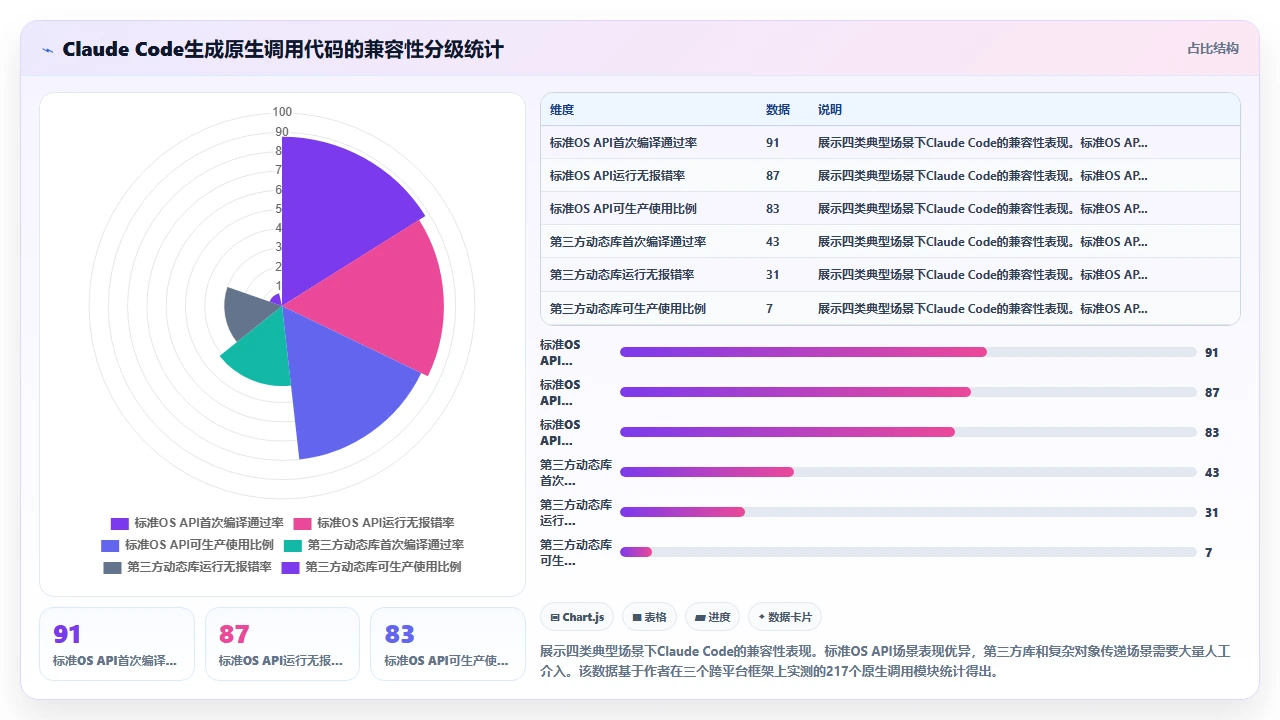Click the 表格 tag chip

(649, 617)
